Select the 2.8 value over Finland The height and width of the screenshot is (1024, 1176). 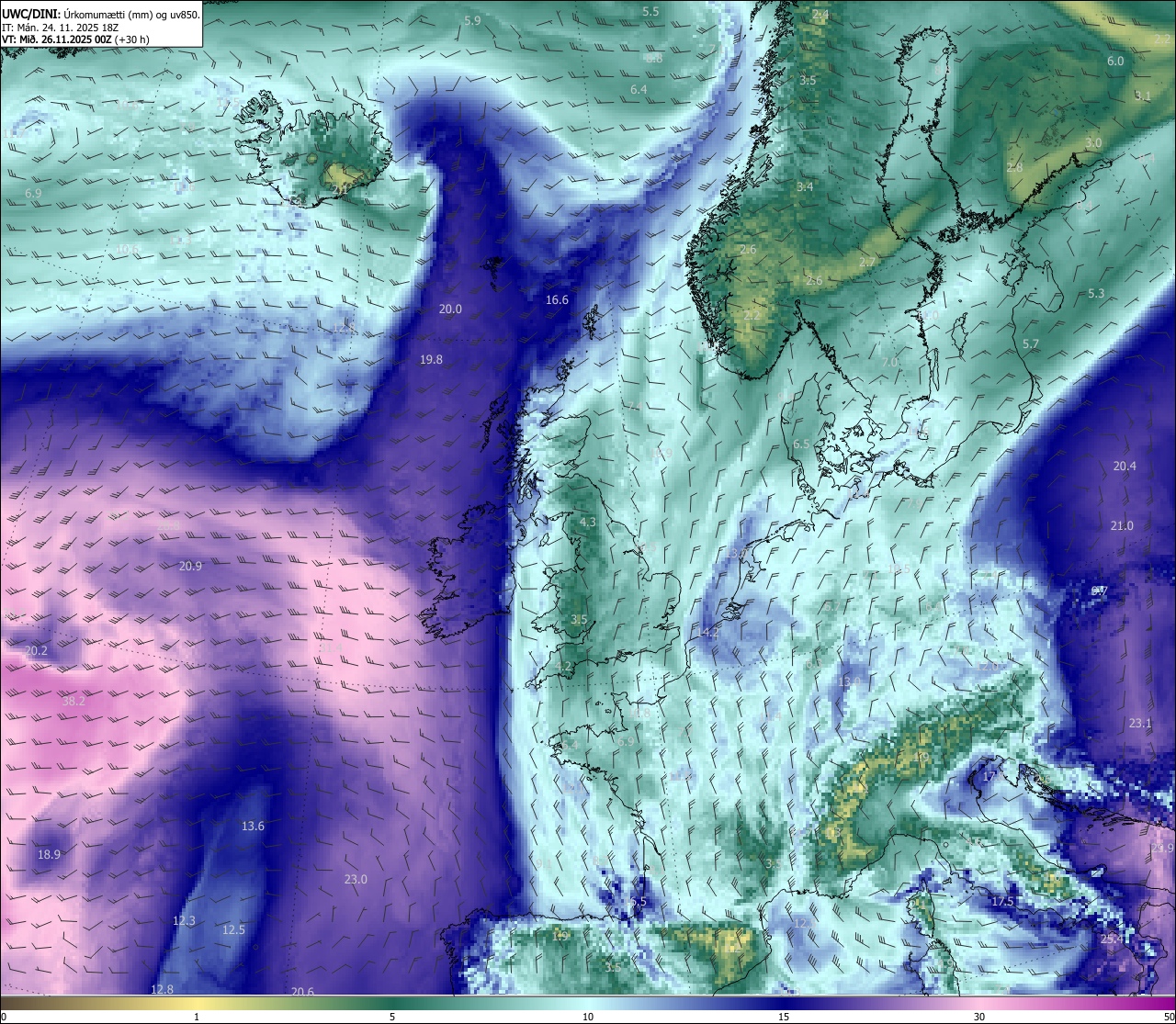(1014, 168)
